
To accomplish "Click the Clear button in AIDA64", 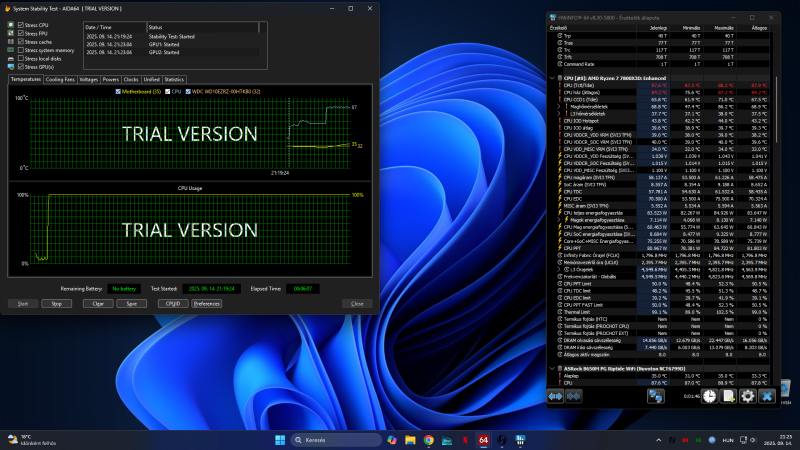I will pos(98,304).
